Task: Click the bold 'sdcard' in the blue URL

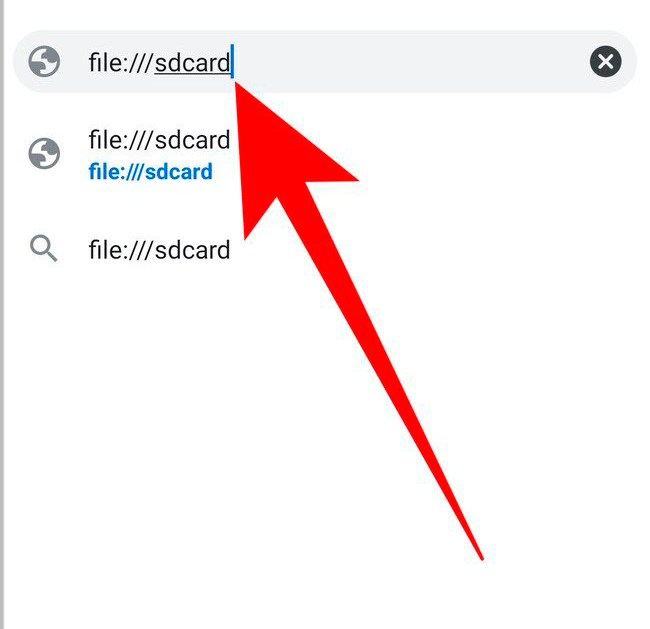Action: pos(179,172)
